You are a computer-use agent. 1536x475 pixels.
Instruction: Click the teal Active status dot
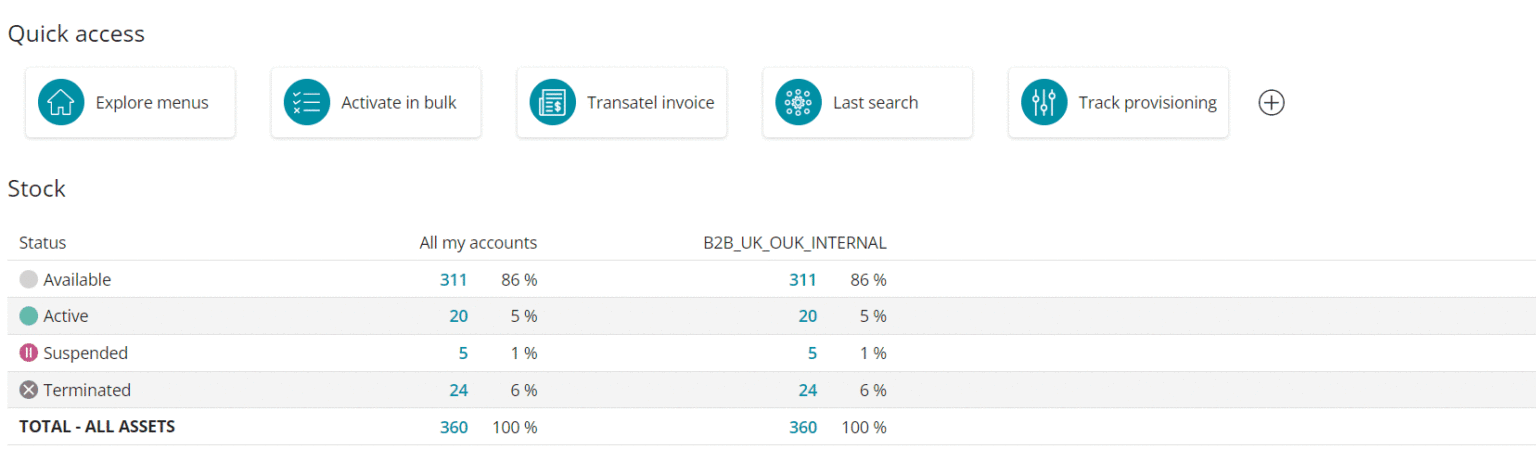[29, 316]
